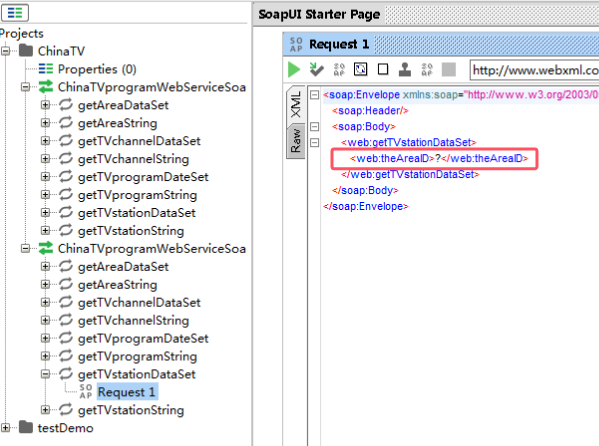Collapse the expanded getTVstationDataSet operation
The height and width of the screenshot is (446, 599).
click(x=45, y=374)
